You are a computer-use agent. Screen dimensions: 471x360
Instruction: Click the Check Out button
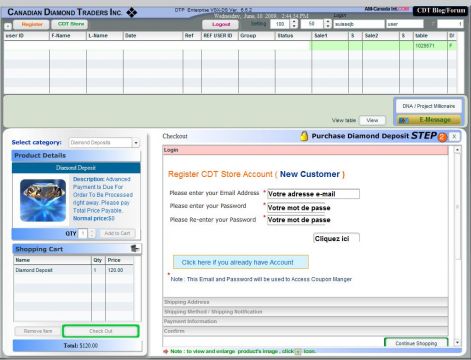click(101, 331)
